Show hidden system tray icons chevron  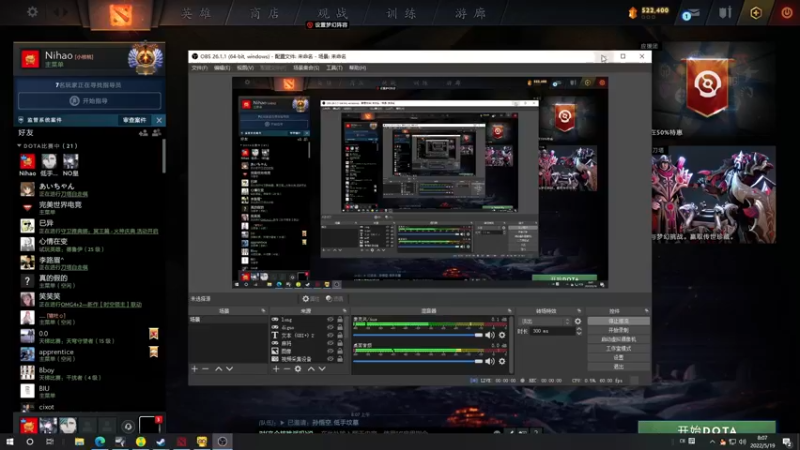(x=712, y=441)
